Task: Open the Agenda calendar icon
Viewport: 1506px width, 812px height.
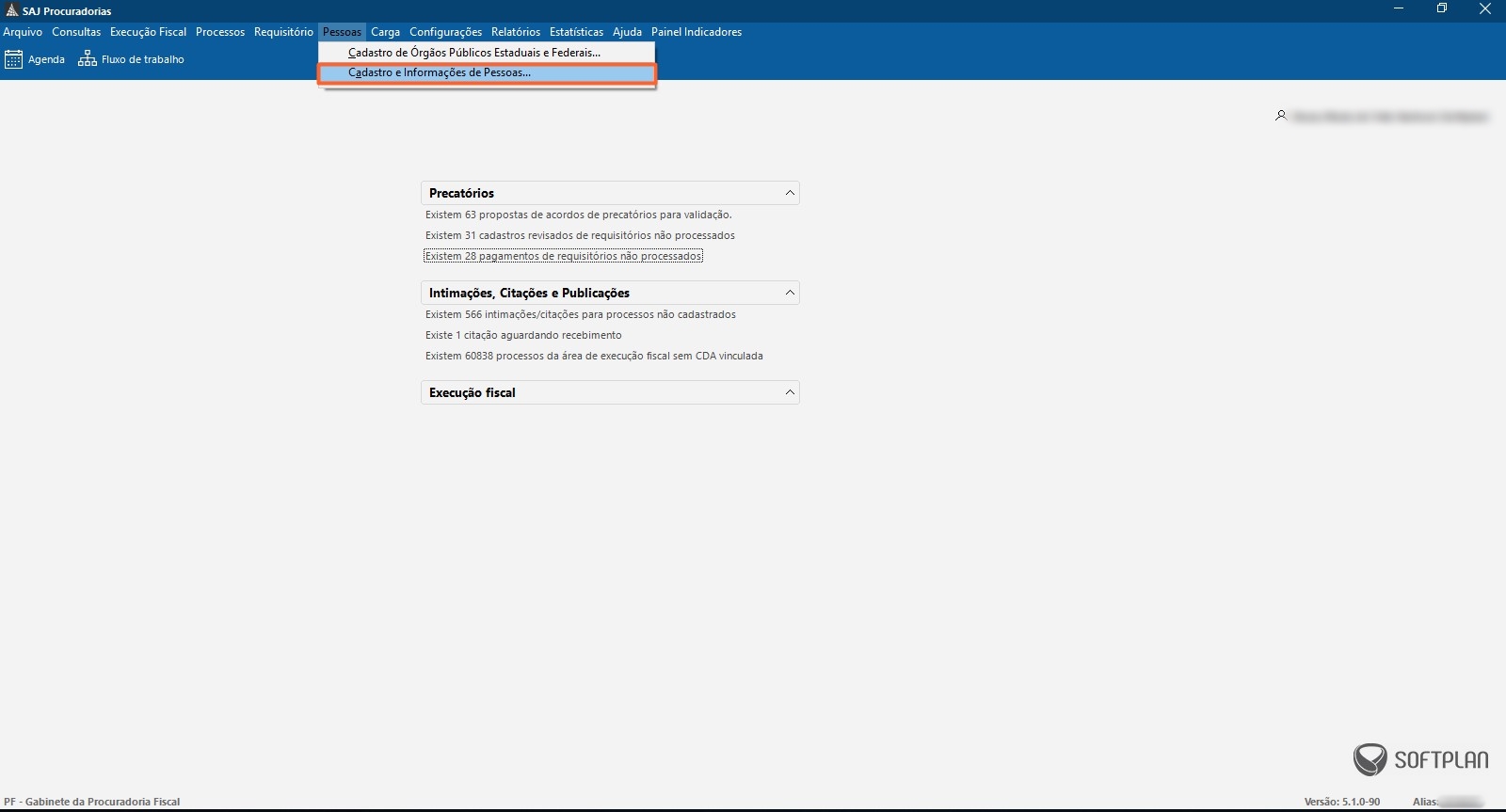Action: 14,59
